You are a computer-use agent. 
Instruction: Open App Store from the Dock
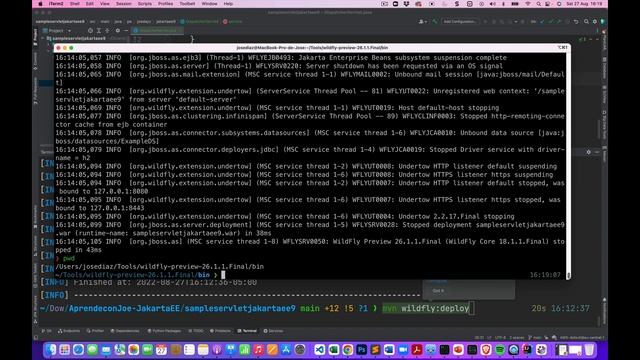pyautogui.click(x=286, y=350)
